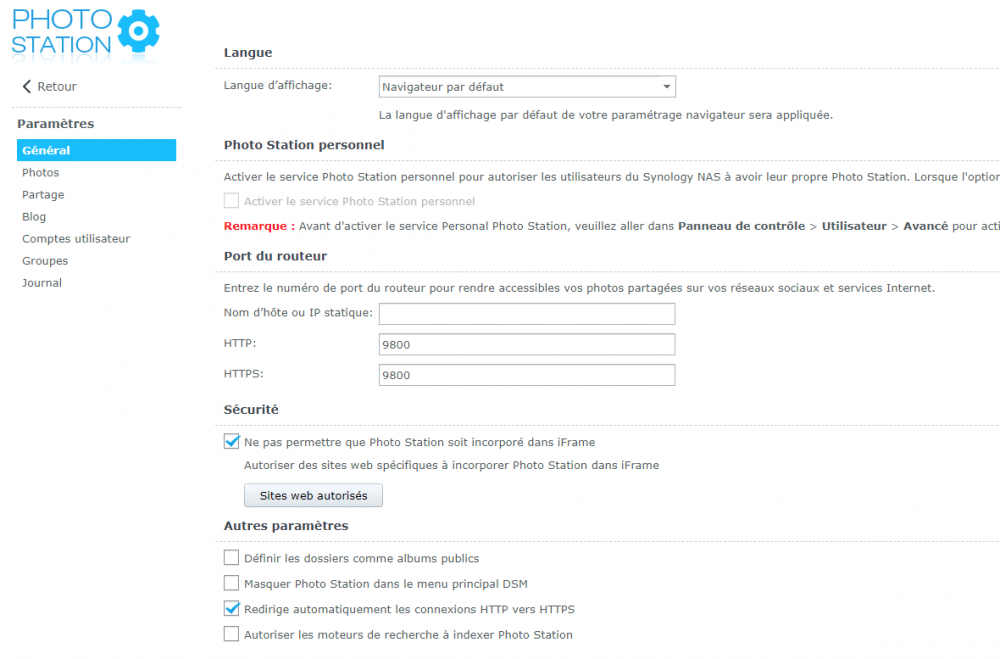
Task: Click the Photo Station gear logo
Action: [x=138, y=31]
